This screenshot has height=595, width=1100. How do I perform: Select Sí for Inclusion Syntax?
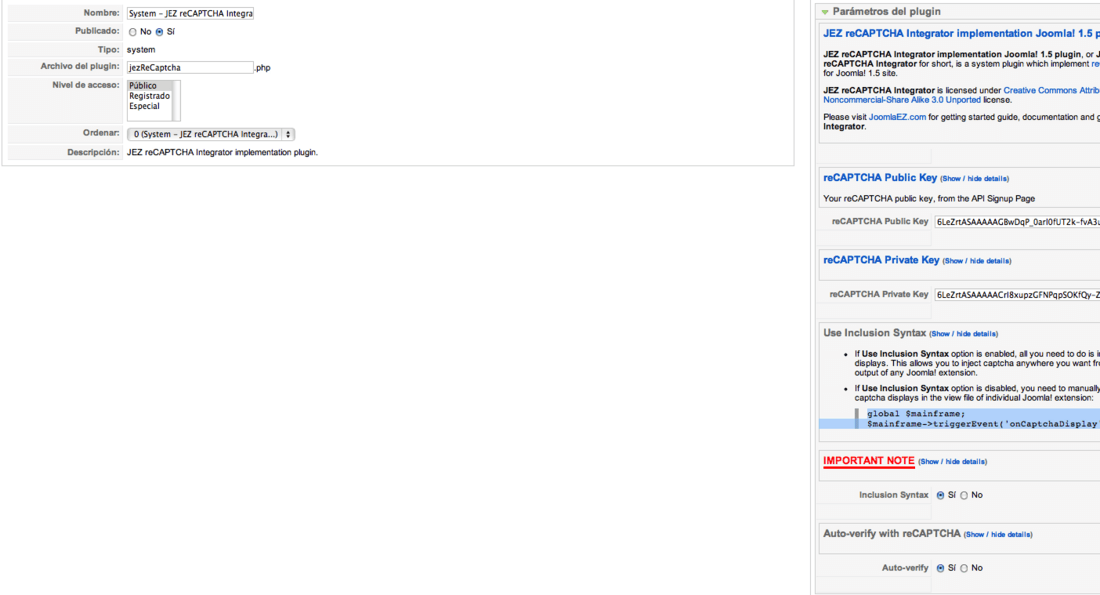tap(940, 495)
